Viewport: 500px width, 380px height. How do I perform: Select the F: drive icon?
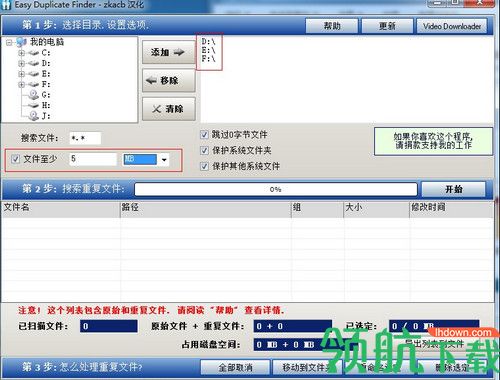[33, 85]
